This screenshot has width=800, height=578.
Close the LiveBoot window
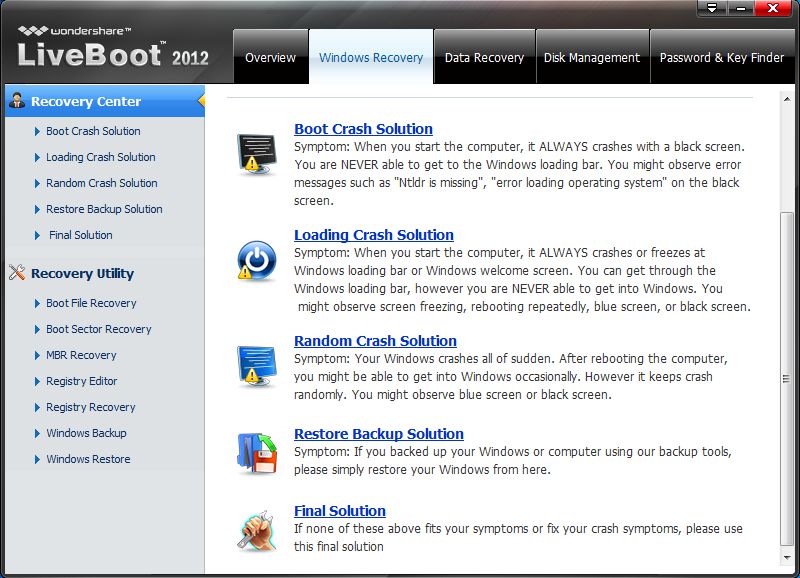[773, 8]
